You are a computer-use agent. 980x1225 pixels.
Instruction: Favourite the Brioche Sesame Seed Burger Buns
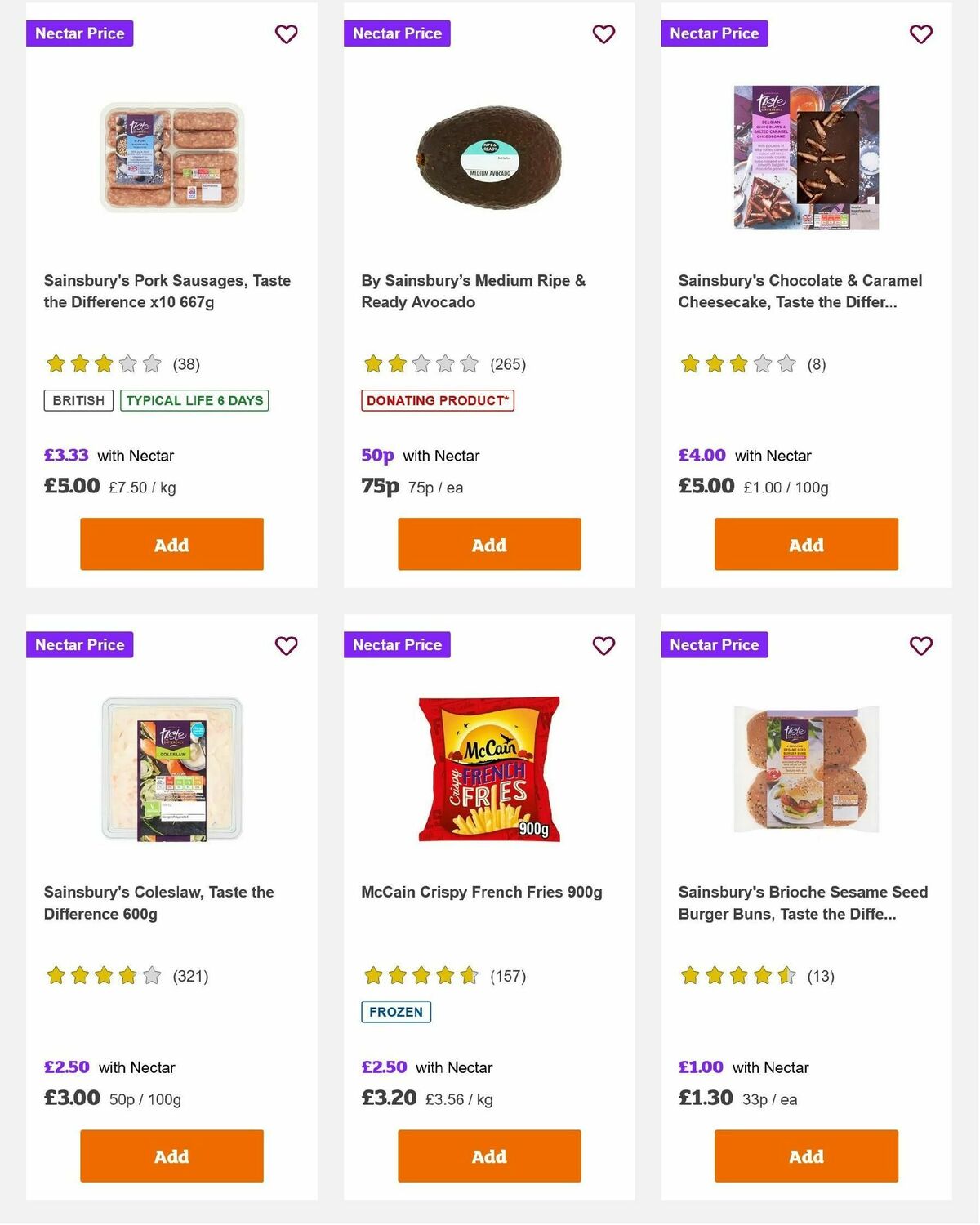pyautogui.click(x=920, y=645)
